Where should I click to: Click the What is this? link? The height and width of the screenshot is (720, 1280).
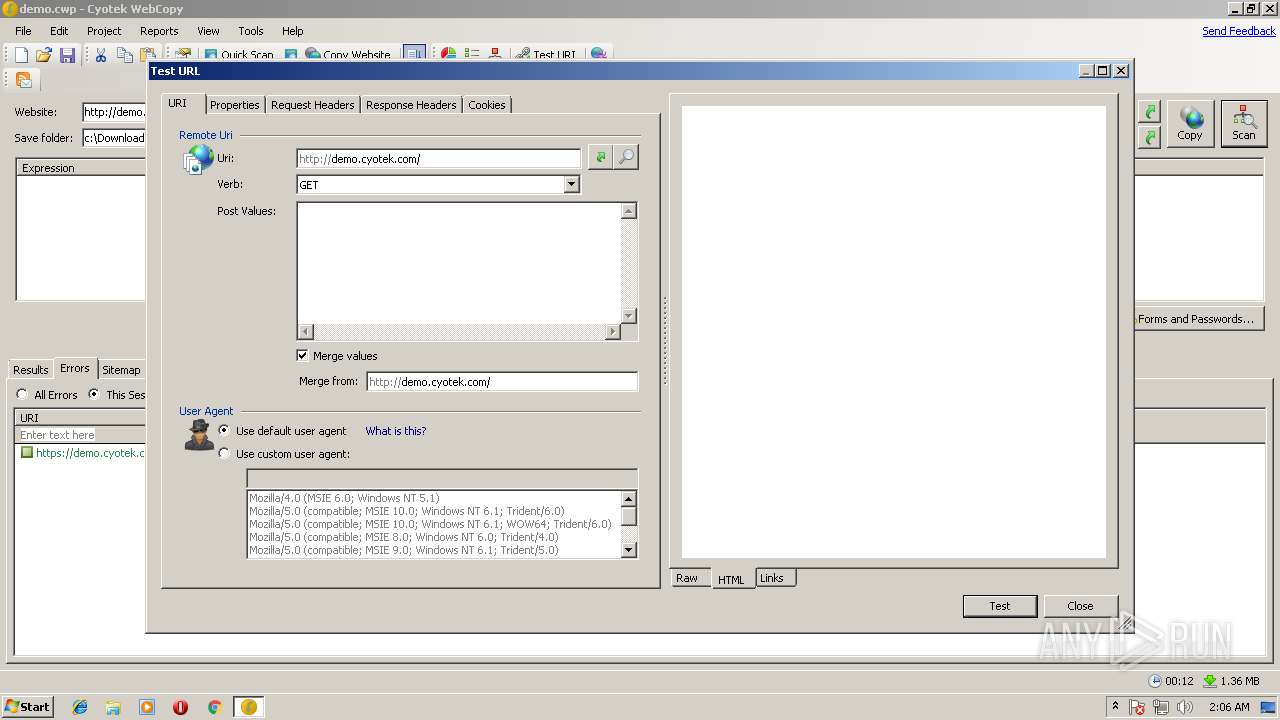tap(396, 431)
